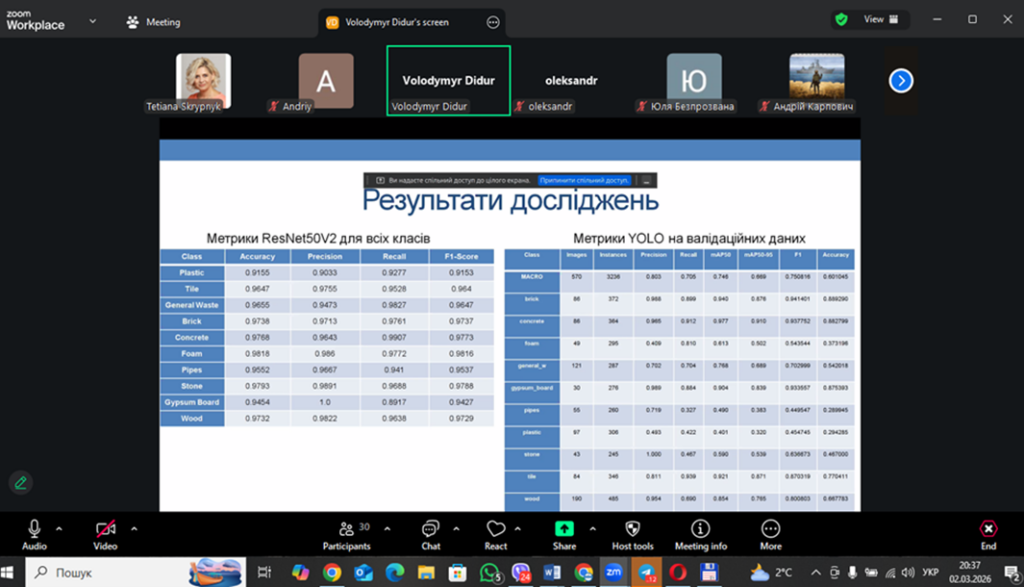Click the annotation pencil icon
Image resolution: width=1024 pixels, height=587 pixels.
pyautogui.click(x=20, y=482)
